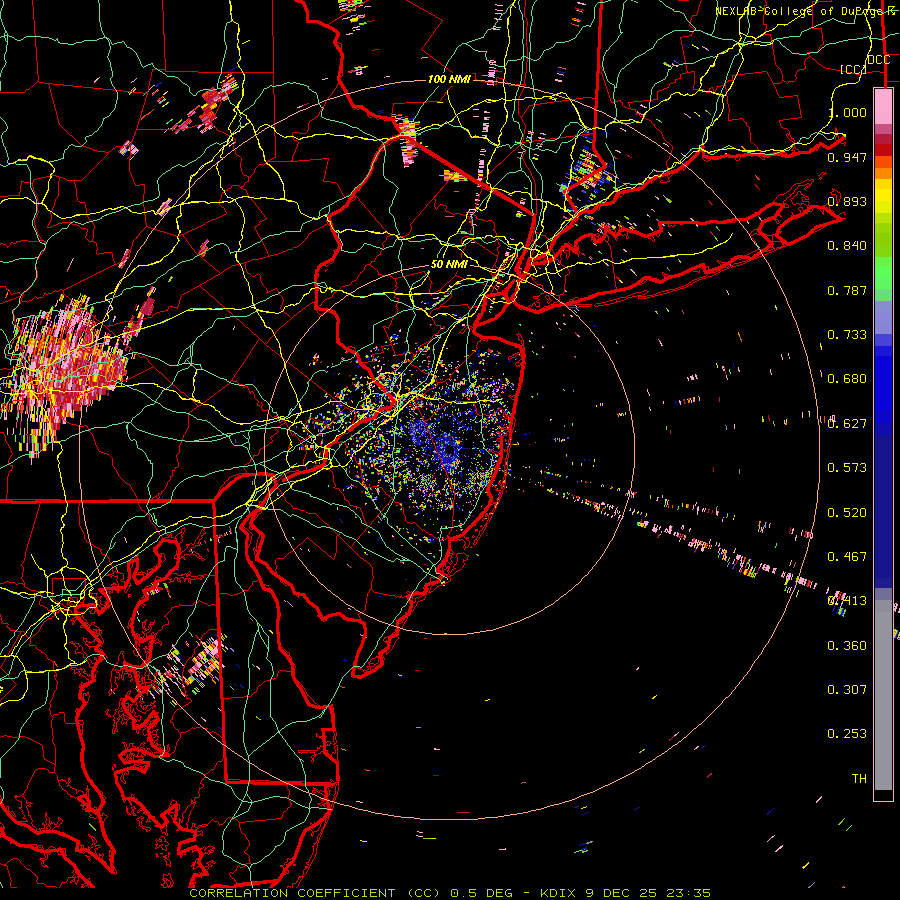Select the 0.467 legend value
The width and height of the screenshot is (900, 900).
tap(847, 557)
